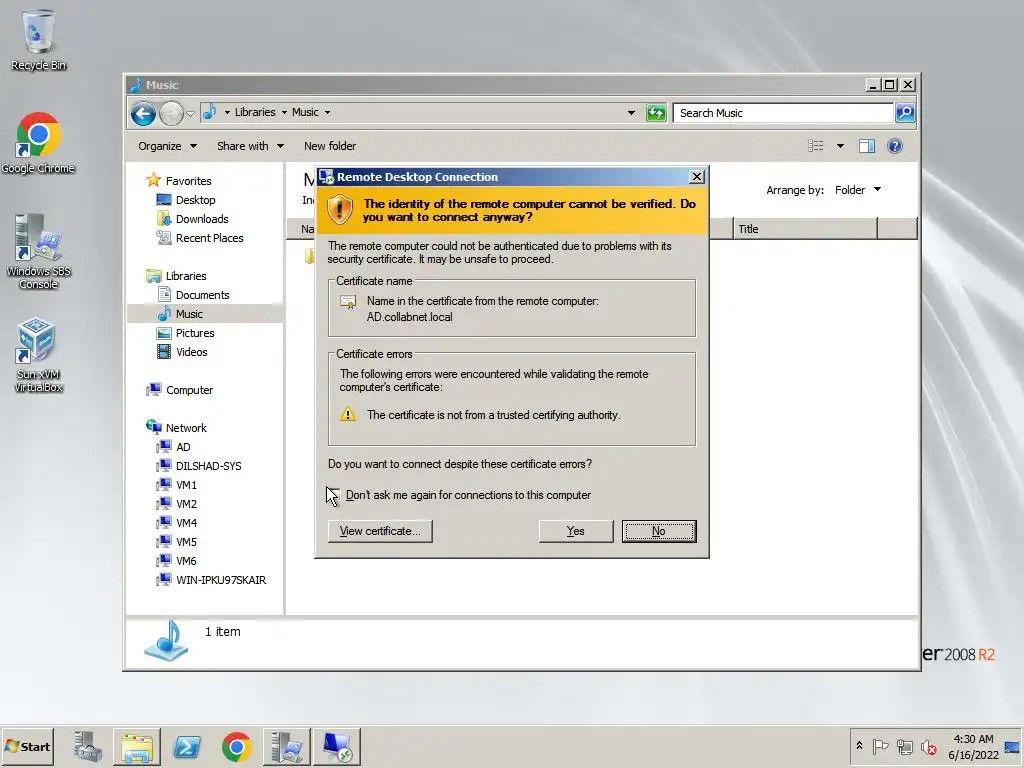
Task: Launch Google Chrome from the desktop shortcut
Action: coord(38,143)
